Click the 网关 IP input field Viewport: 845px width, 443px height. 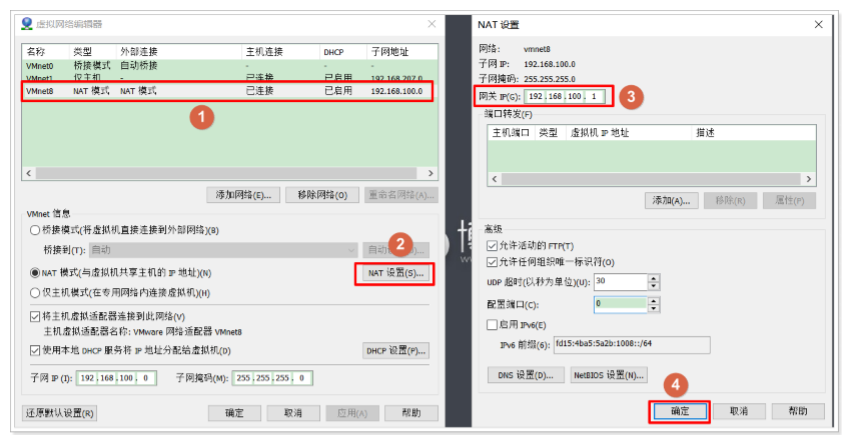[565, 96]
